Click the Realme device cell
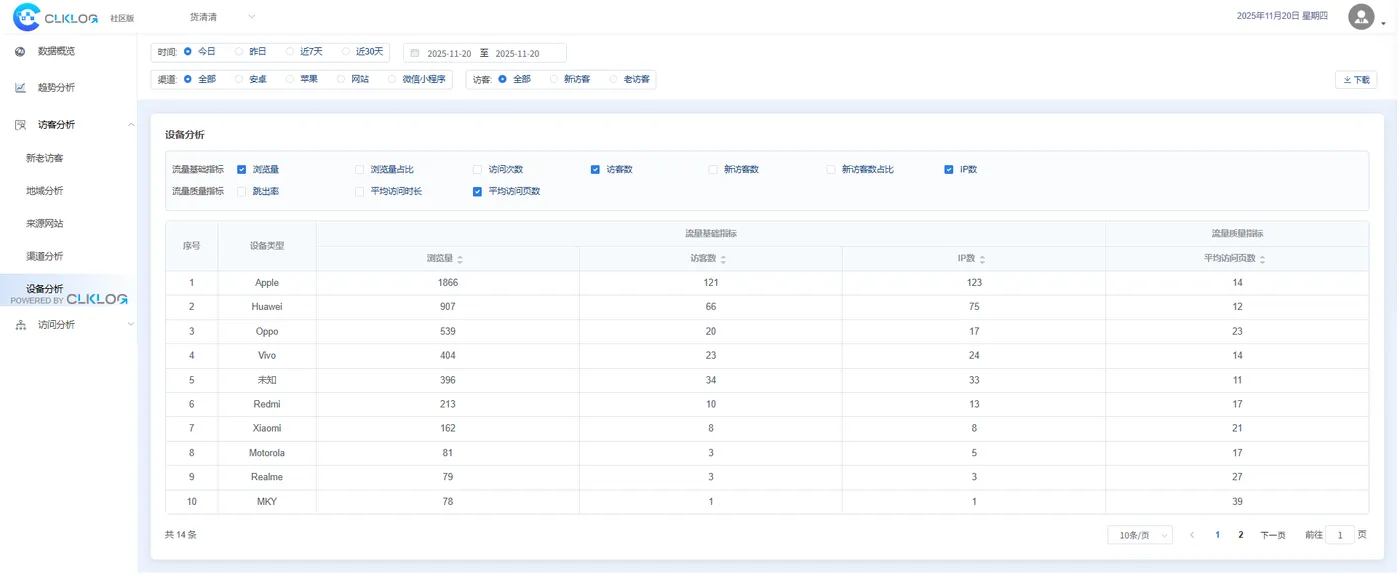 (x=267, y=478)
